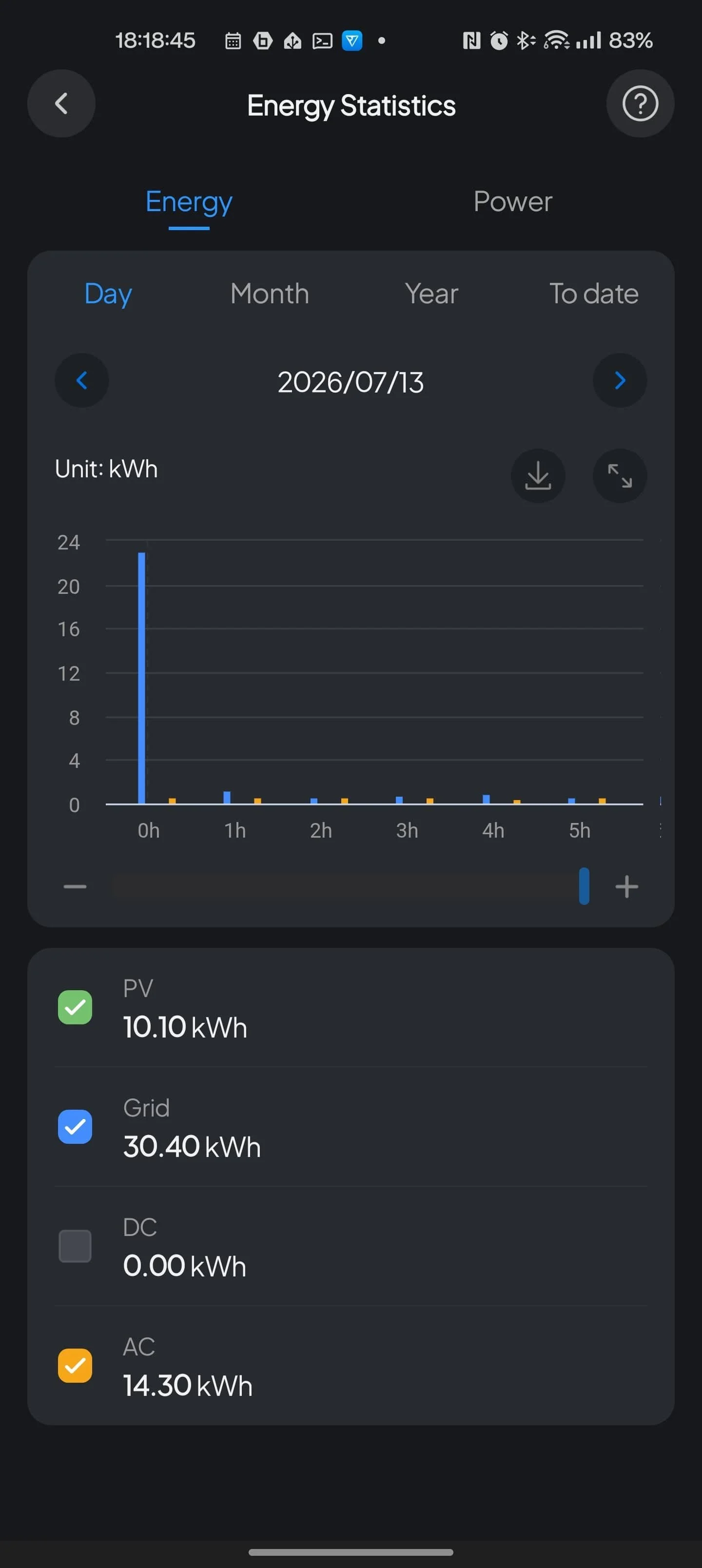Uncheck the PV series checkbox
The image size is (702, 1568).
coord(75,1007)
